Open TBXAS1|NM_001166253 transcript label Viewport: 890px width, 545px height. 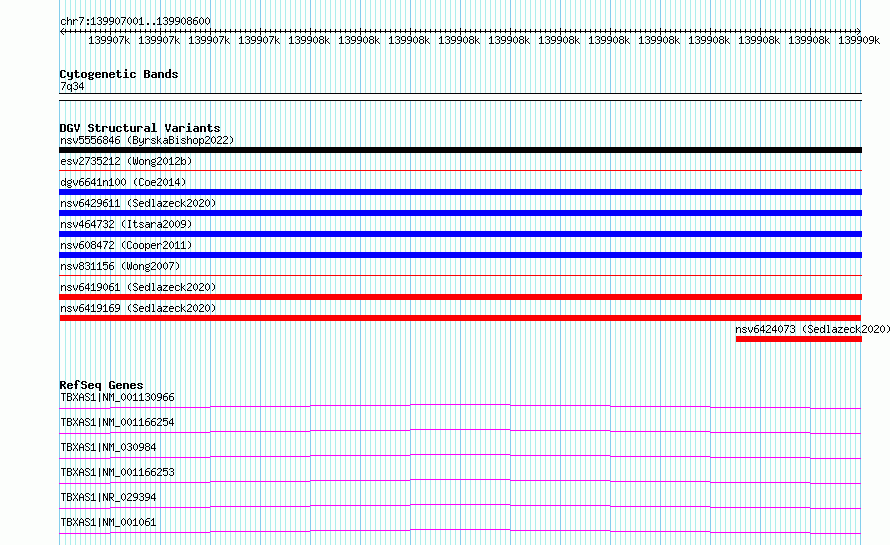pos(117,472)
